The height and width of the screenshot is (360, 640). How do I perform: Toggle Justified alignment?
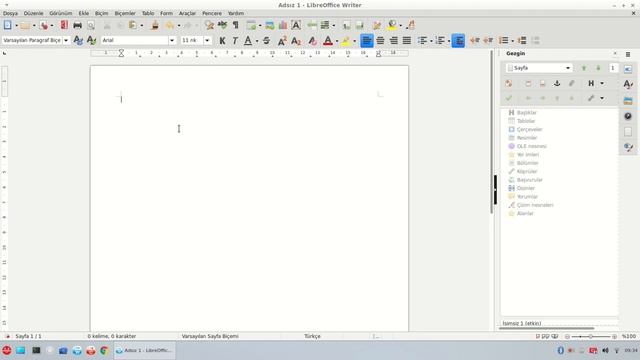pyautogui.click(x=407, y=40)
